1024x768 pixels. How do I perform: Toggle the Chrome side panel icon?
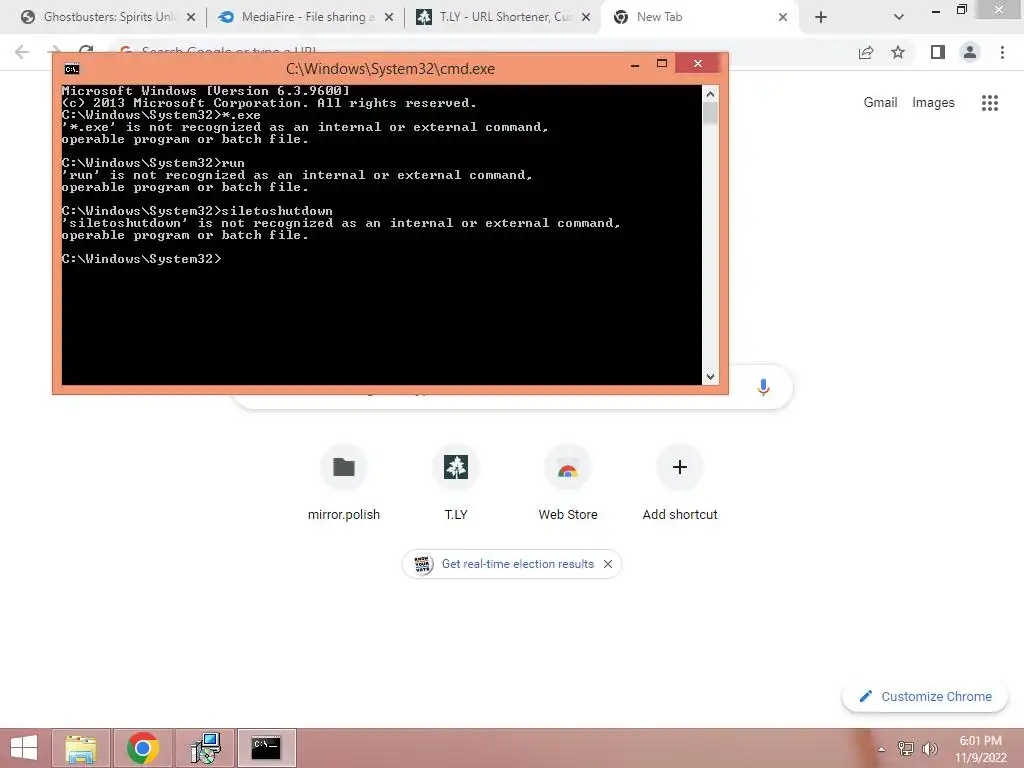(x=937, y=52)
